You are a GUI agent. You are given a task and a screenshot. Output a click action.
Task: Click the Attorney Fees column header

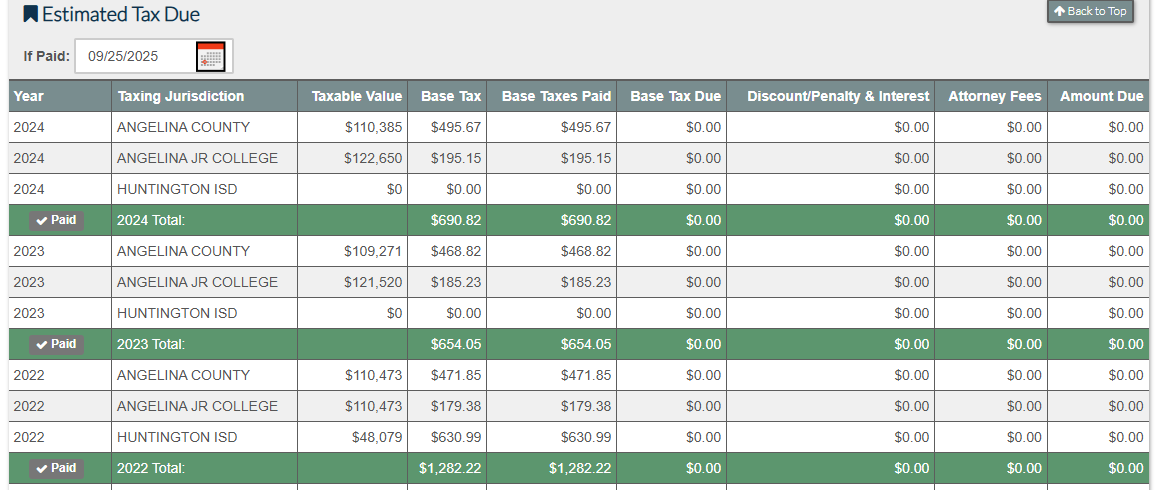pyautogui.click(x=994, y=96)
